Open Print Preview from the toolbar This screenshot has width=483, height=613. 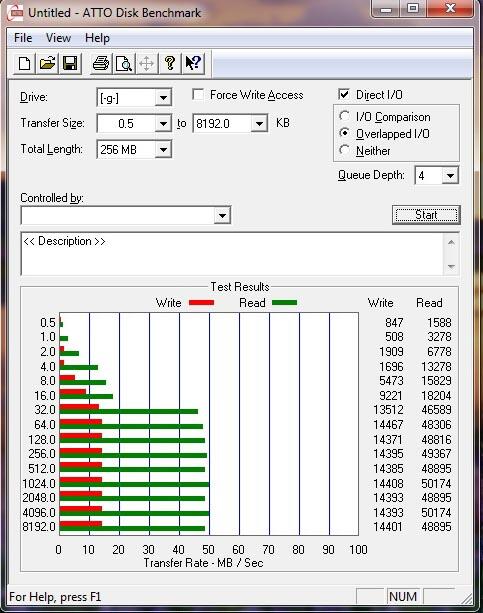(x=124, y=63)
